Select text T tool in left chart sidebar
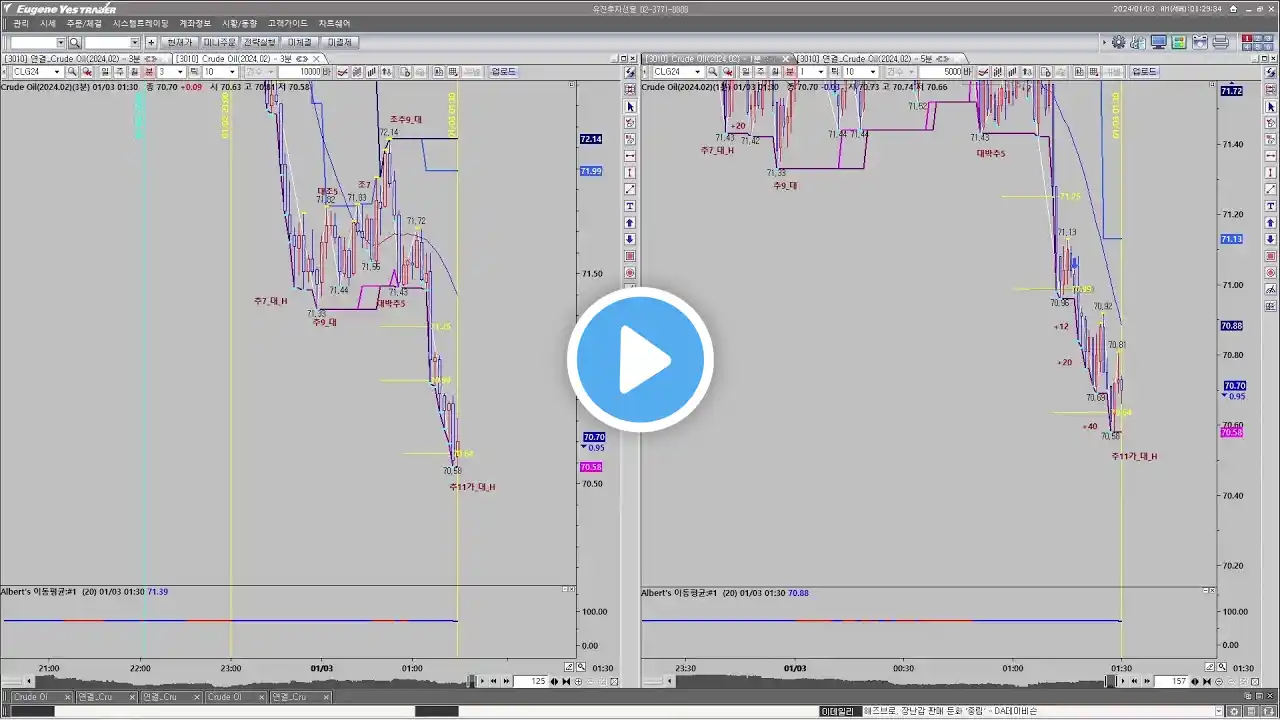 (630, 206)
